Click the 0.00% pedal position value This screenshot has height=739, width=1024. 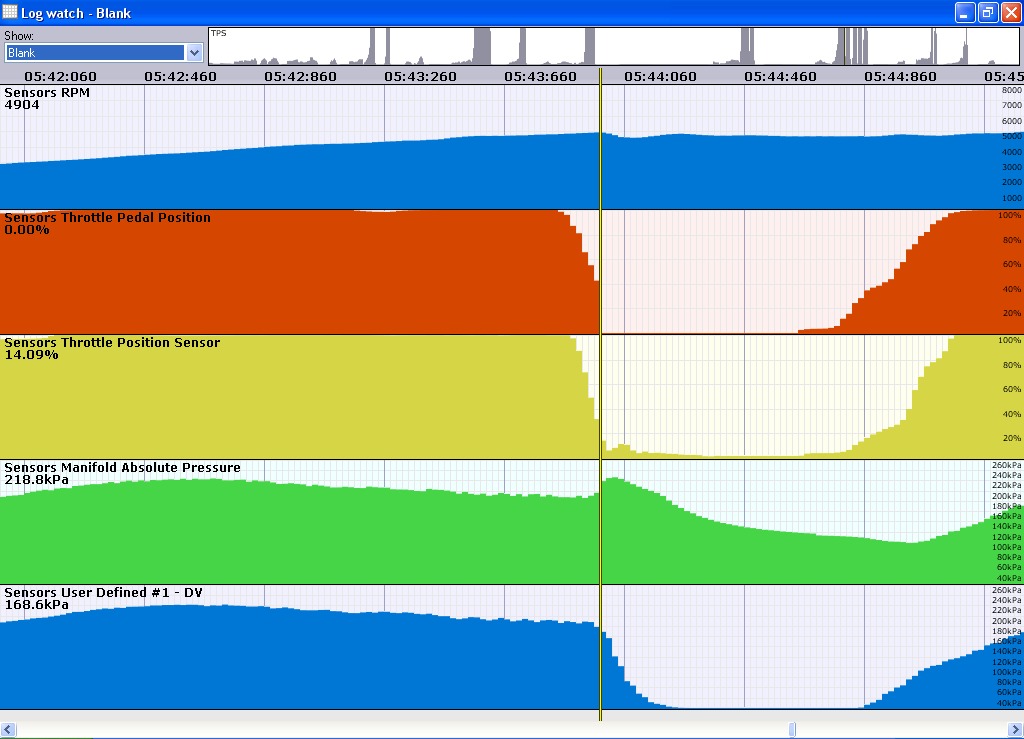[x=27, y=230]
